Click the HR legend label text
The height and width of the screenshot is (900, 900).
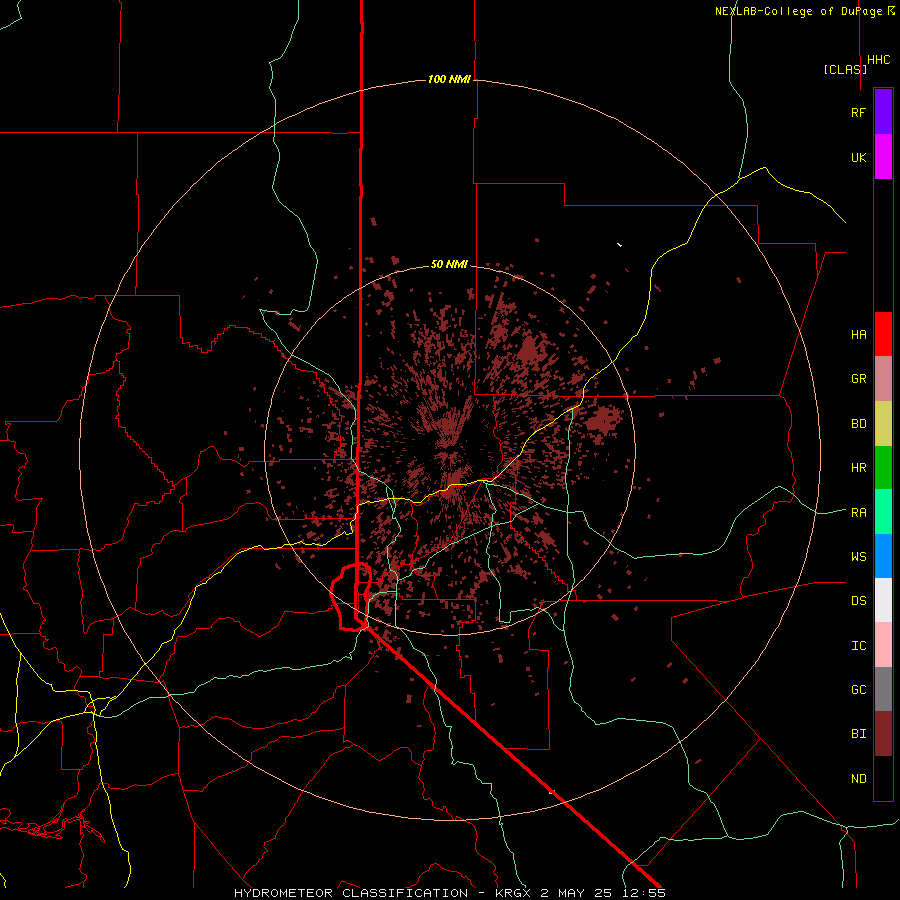[858, 468]
